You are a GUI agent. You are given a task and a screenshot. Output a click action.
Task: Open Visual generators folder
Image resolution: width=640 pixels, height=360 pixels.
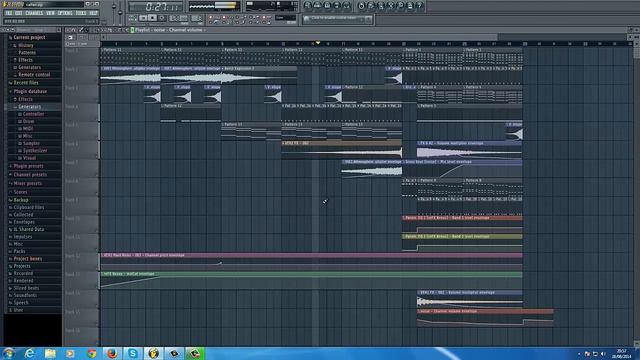29,158
